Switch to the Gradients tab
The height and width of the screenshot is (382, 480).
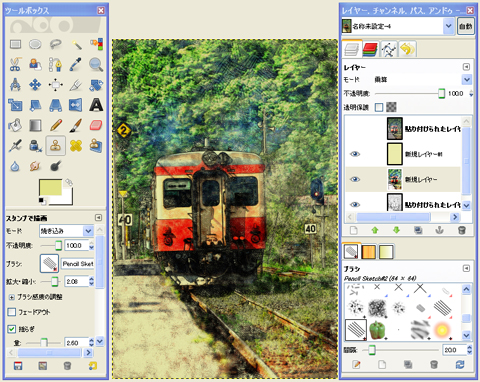coord(386,252)
